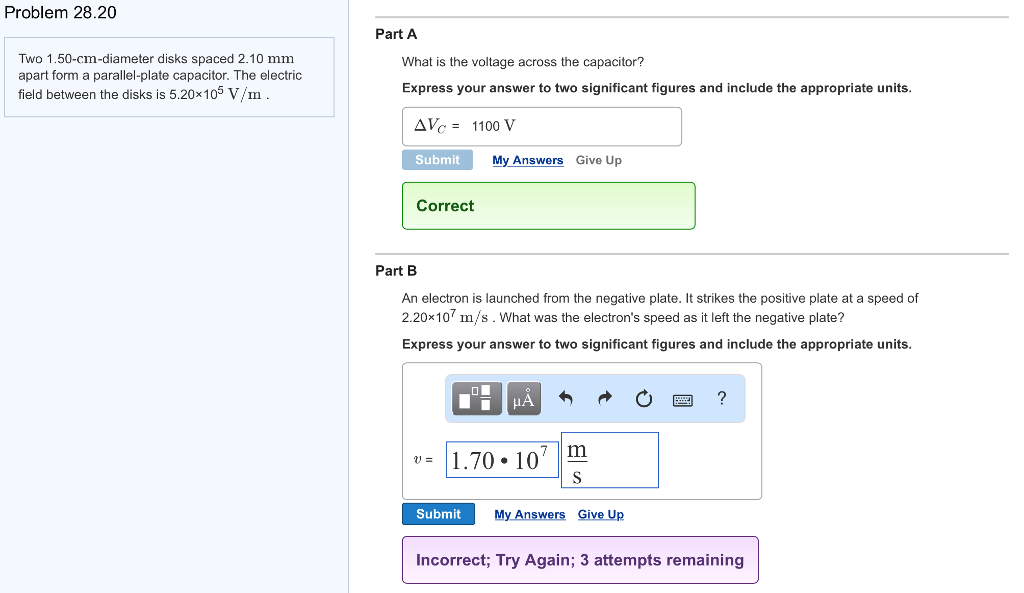
Task: Click the Problem 28.20 title
Action: (61, 13)
